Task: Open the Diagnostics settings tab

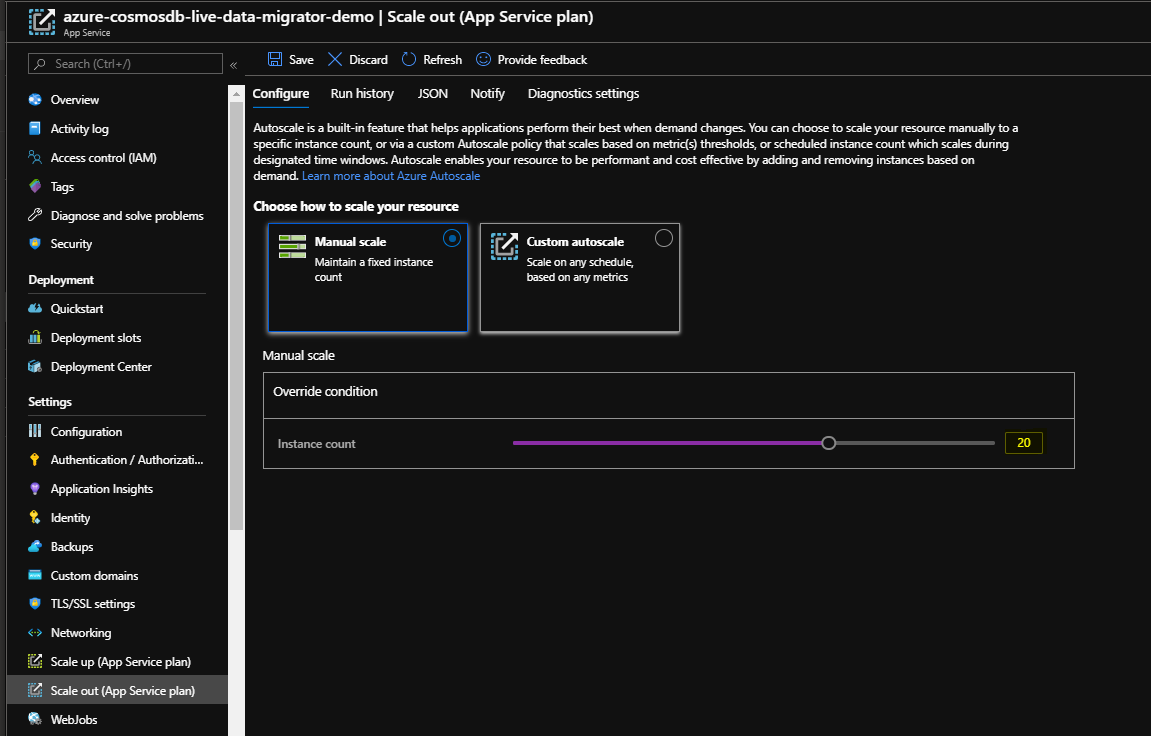Action: 583,94
